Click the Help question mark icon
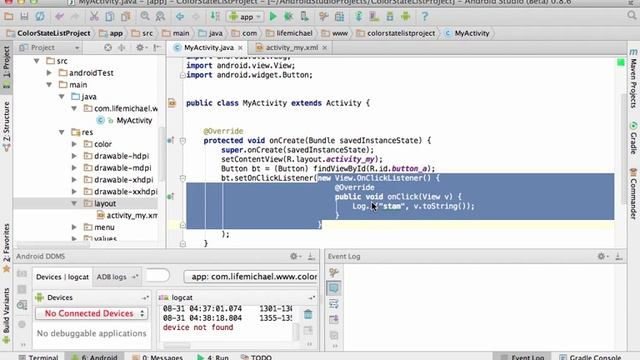The height and width of the screenshot is (360, 640). coord(425,17)
